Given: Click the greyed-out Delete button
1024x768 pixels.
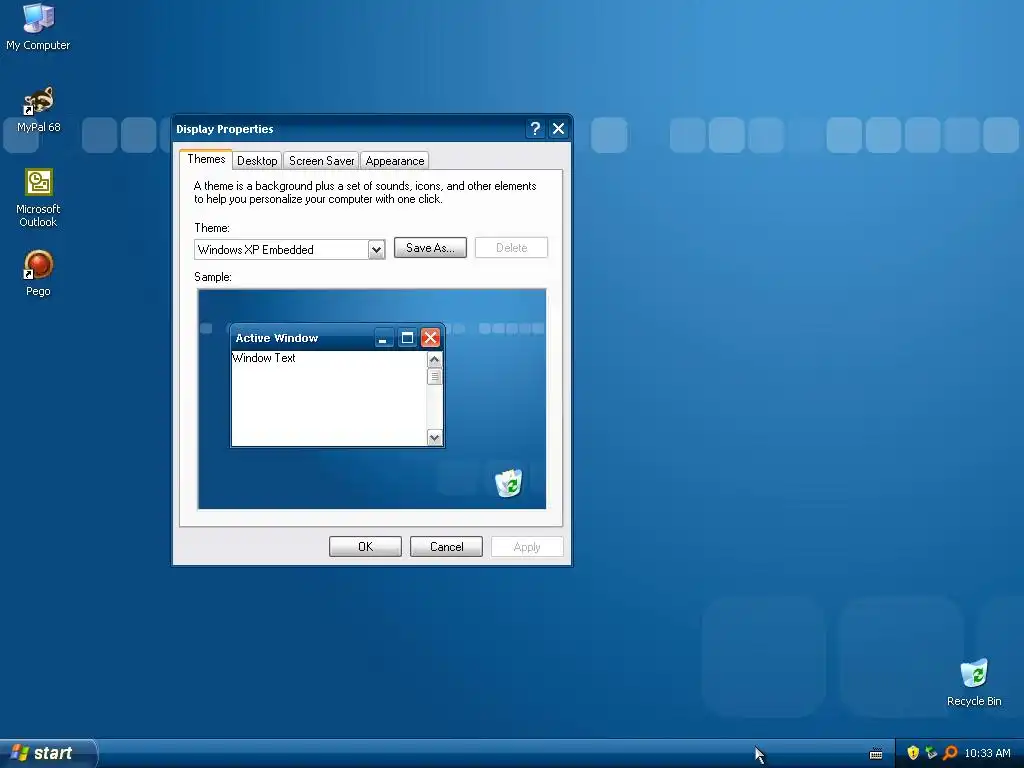Looking at the screenshot, I should tap(511, 248).
